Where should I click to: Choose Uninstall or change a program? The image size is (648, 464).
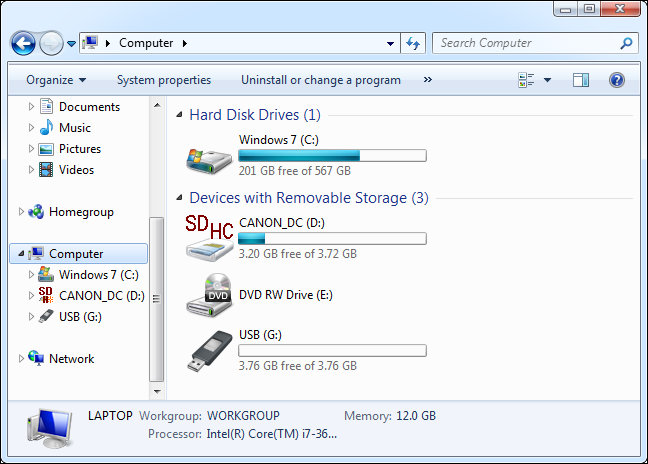click(x=321, y=80)
